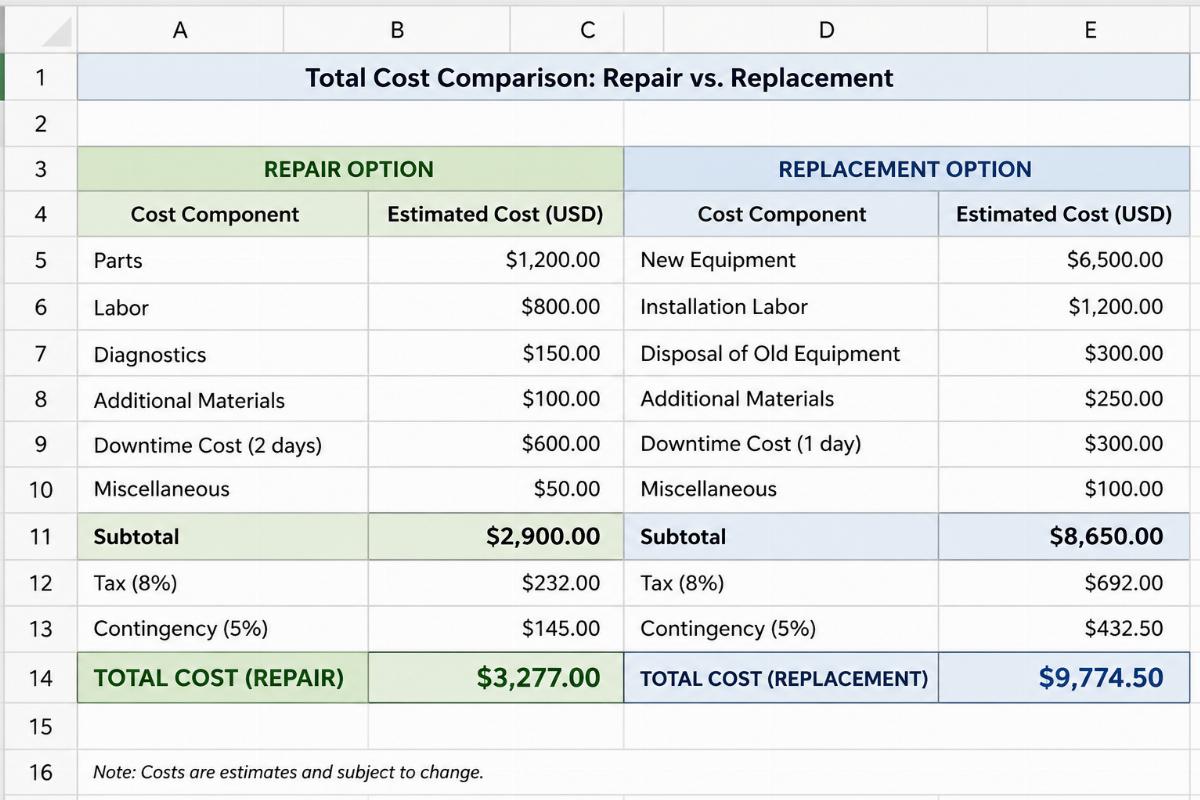Click the $100.00 repair materials cell
Viewport: 1200px width, 800px height.
pyautogui.click(x=496, y=399)
